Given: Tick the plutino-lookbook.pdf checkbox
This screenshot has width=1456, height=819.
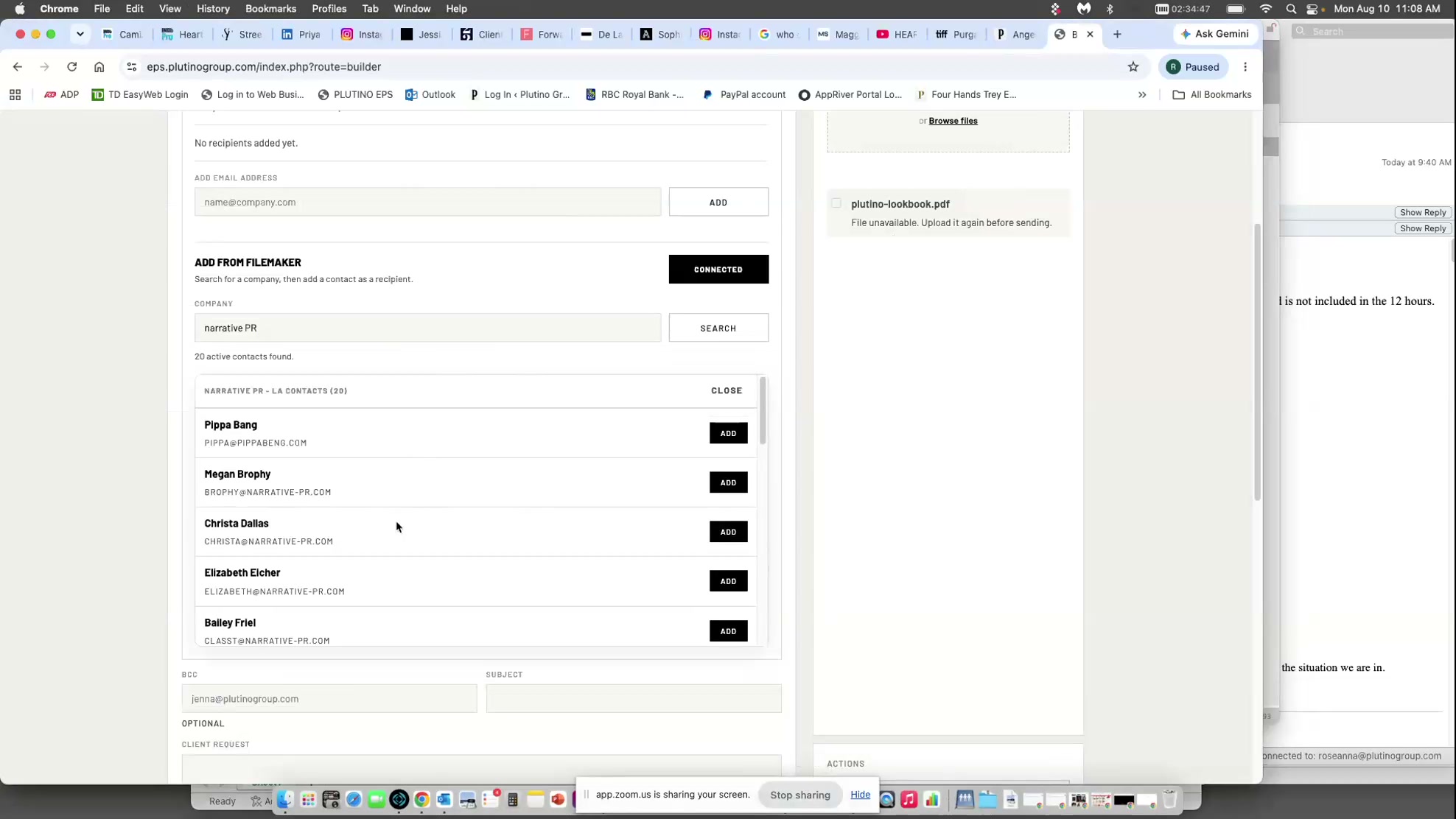Looking at the screenshot, I should point(836,203).
